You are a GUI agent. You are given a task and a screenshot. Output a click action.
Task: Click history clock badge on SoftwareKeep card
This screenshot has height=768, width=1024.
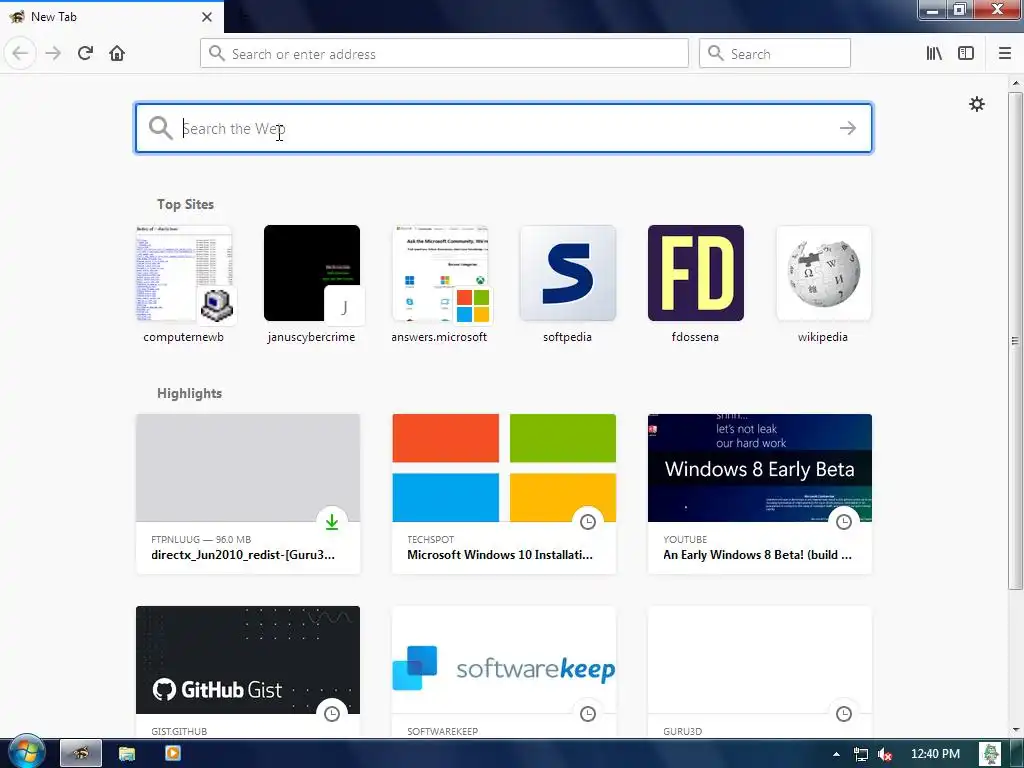tap(588, 713)
